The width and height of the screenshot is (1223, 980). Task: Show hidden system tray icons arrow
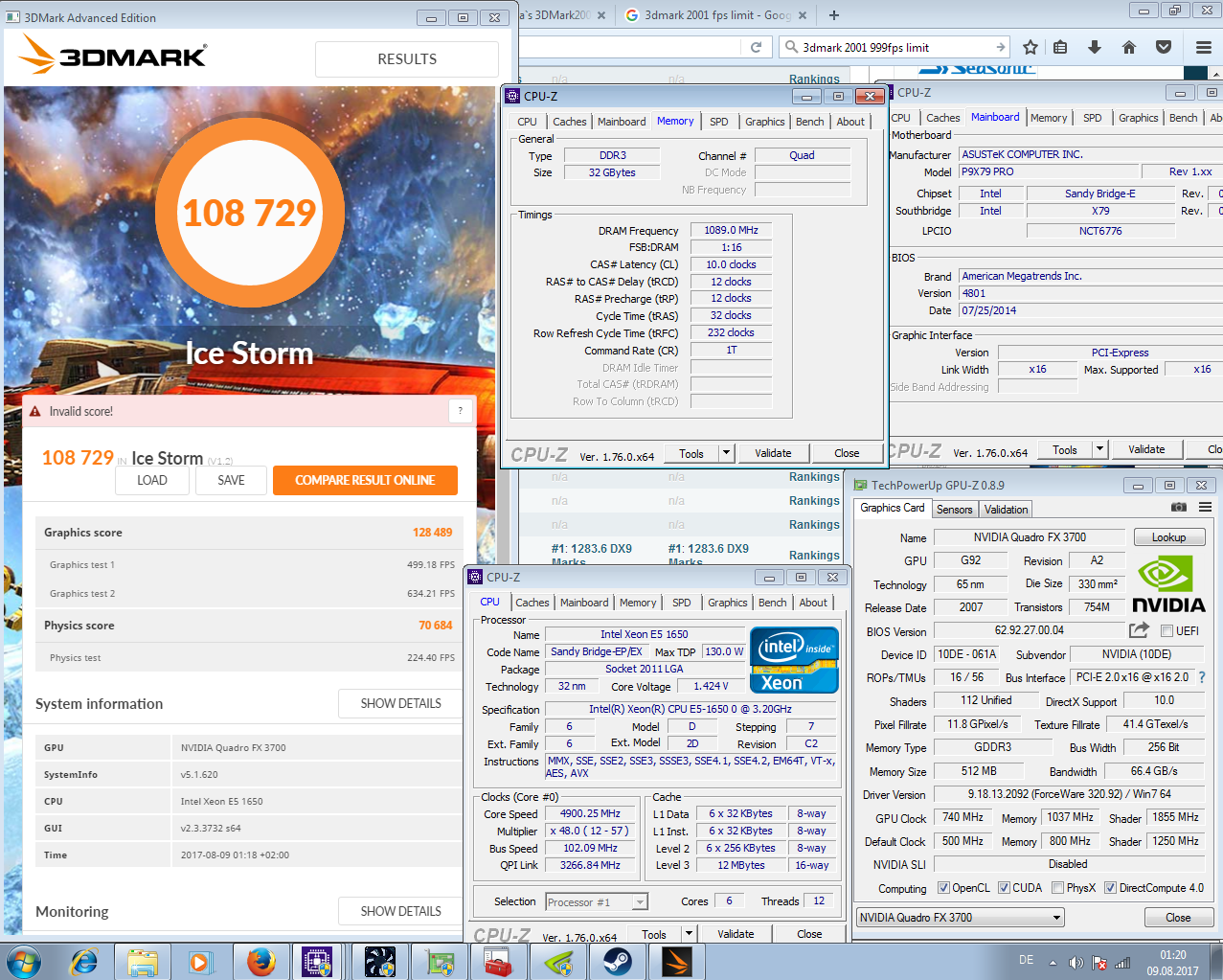click(1053, 963)
